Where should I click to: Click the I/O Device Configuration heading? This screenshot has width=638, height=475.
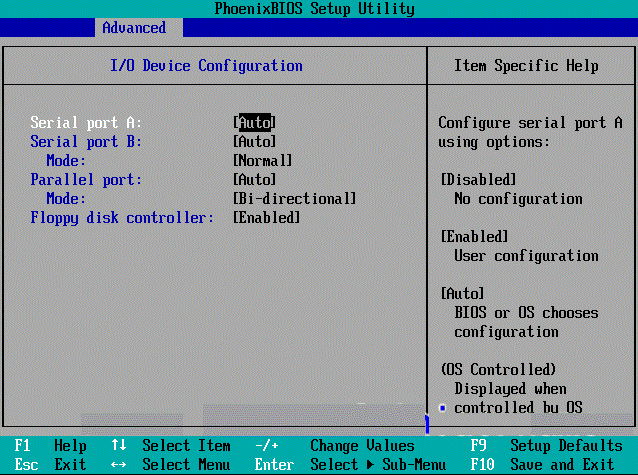tap(206, 66)
